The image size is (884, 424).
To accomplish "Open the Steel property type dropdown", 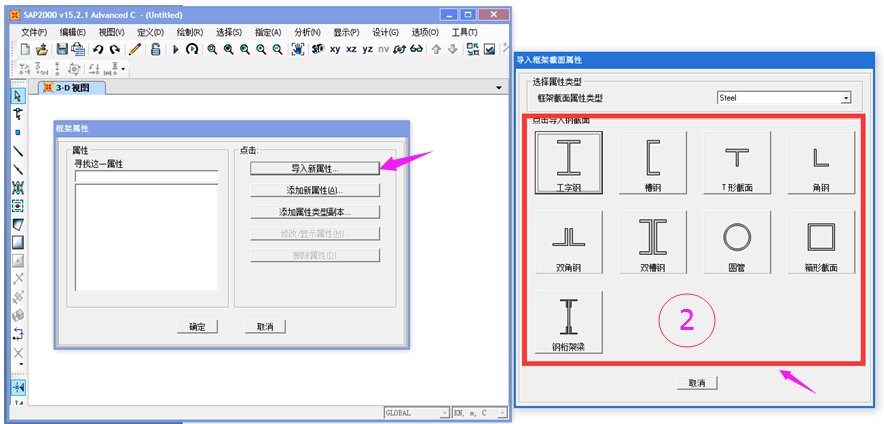I will click(845, 98).
